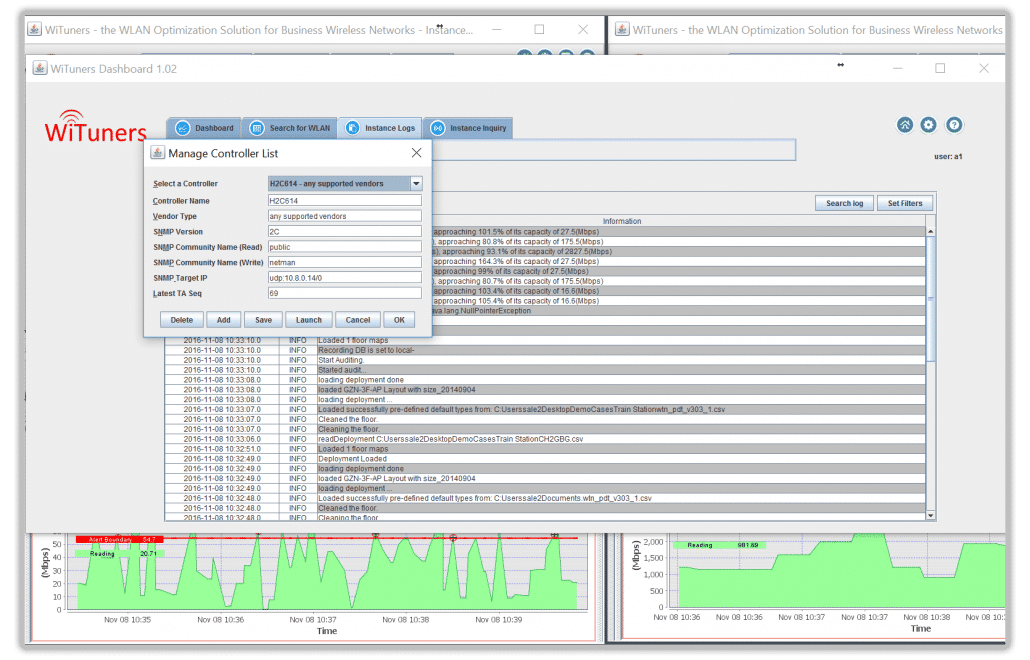Screen dimensions: 1030x660
Task: Delete the selected controller
Action: pyautogui.click(x=182, y=320)
